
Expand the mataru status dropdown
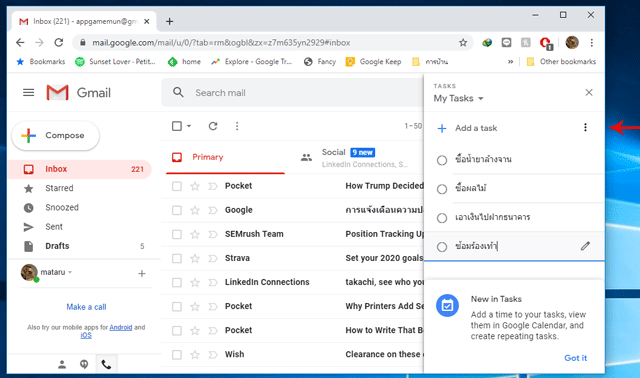[x=70, y=272]
